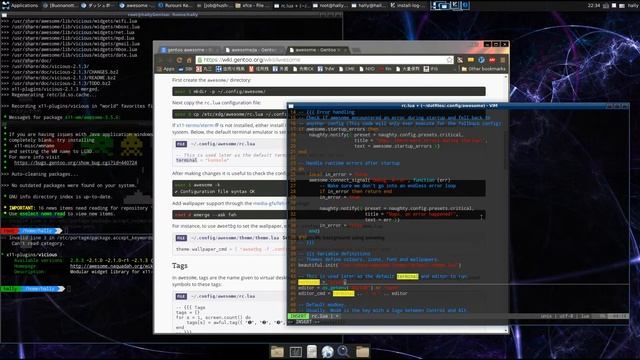Click the x11-terms/xterm link in wiki page
Screen dimensions: 640x360
tap(195, 125)
